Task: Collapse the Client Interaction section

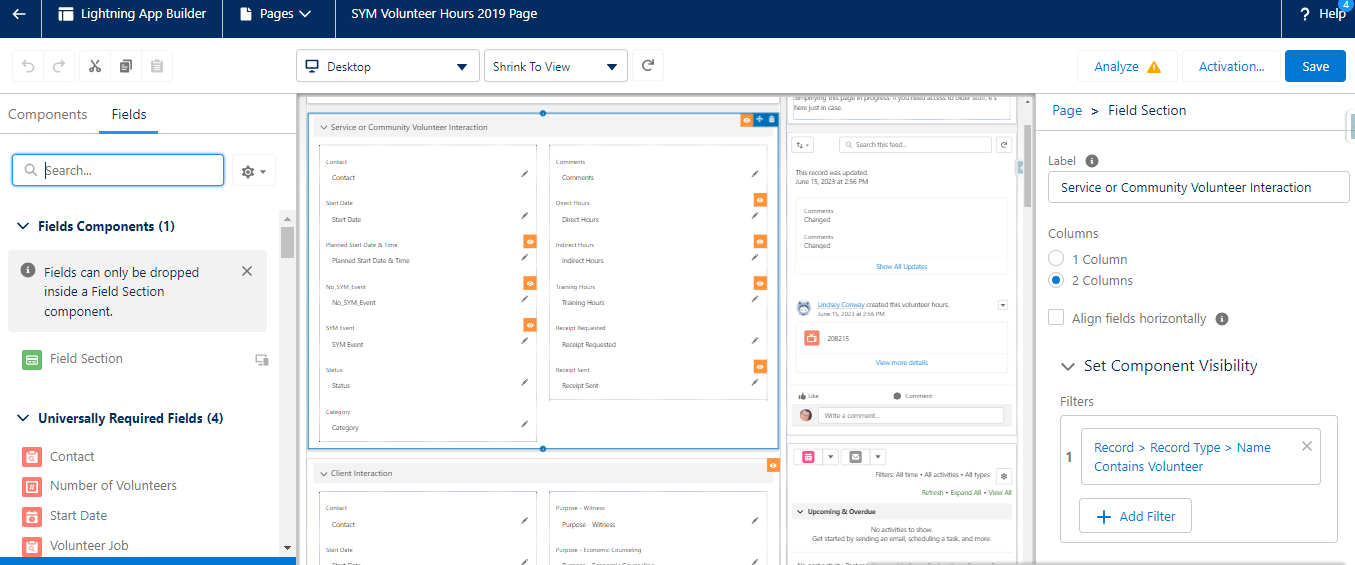Action: point(322,473)
